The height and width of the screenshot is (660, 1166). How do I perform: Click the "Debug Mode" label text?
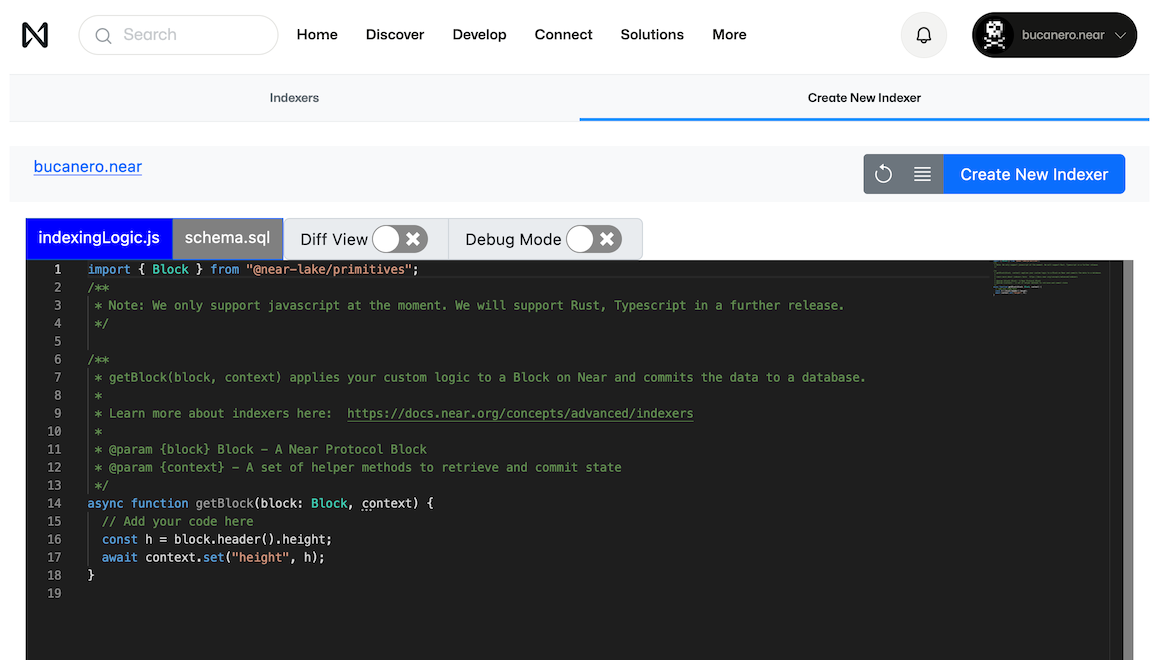click(x=513, y=239)
